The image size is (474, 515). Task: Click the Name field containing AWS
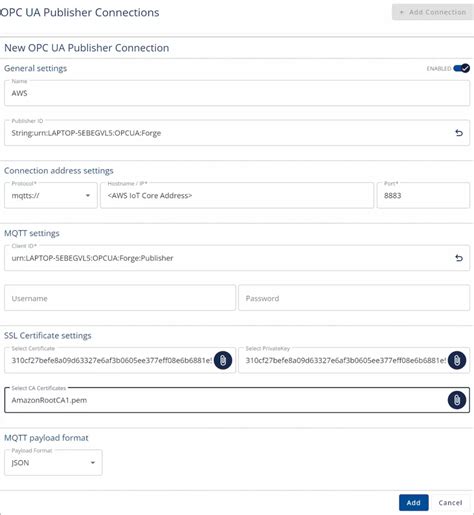(237, 93)
